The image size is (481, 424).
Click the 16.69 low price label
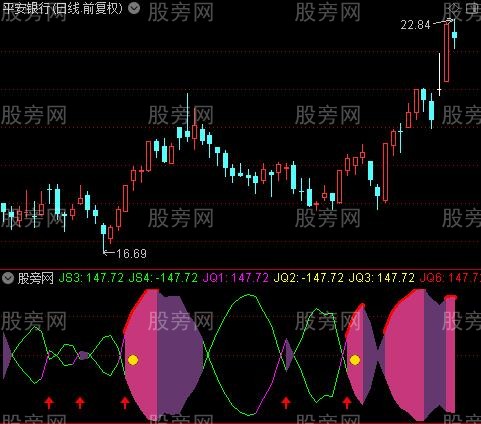click(131, 254)
